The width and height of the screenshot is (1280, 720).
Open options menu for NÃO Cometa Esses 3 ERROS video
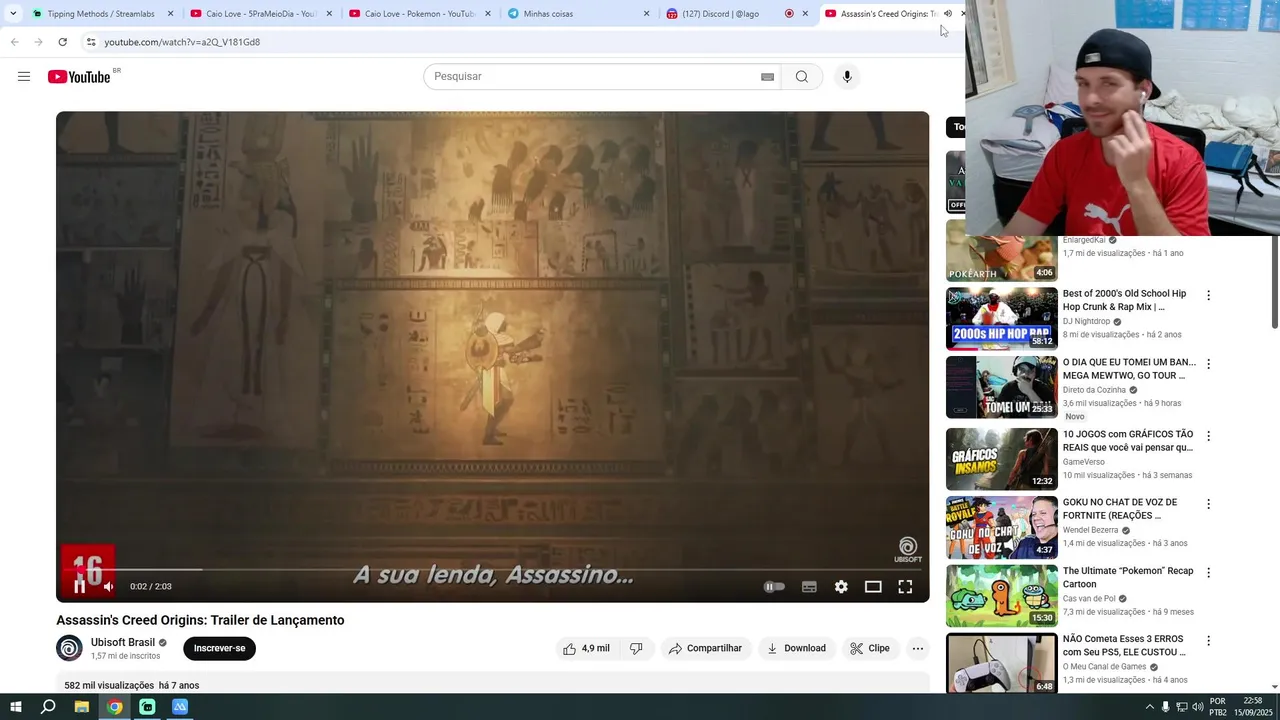(x=1208, y=641)
